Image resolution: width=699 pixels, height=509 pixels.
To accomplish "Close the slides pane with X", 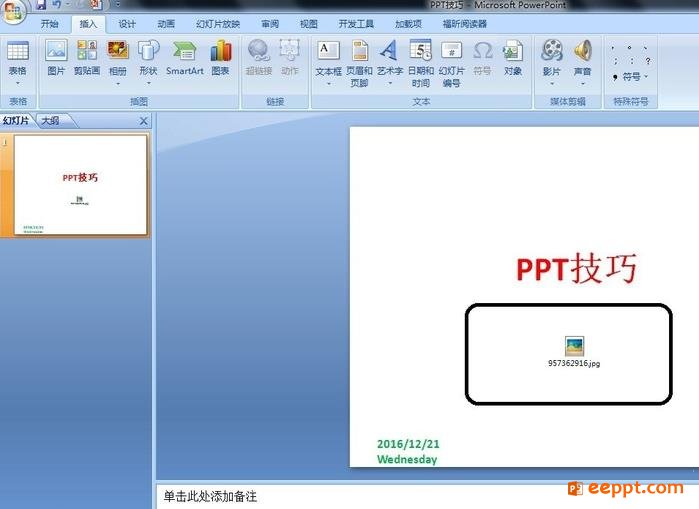I will tap(144, 121).
